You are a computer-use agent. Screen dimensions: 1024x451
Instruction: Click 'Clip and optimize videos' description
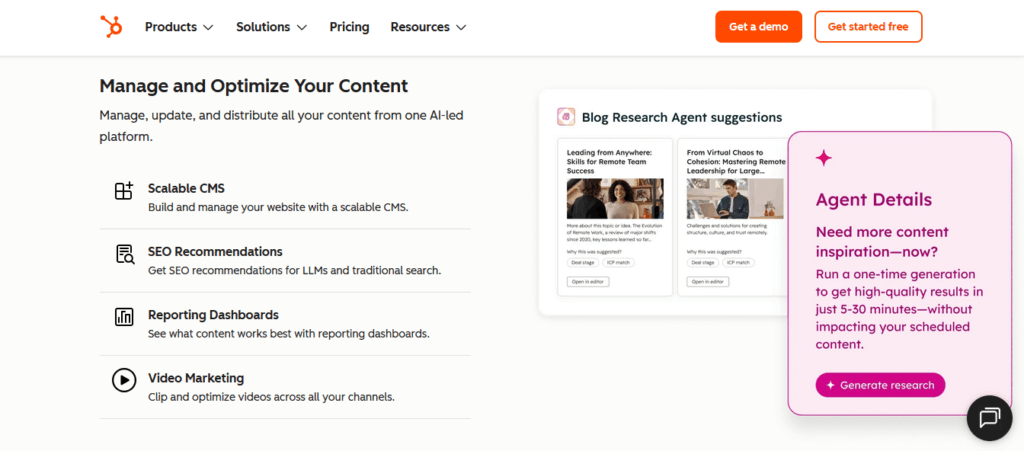click(x=271, y=396)
